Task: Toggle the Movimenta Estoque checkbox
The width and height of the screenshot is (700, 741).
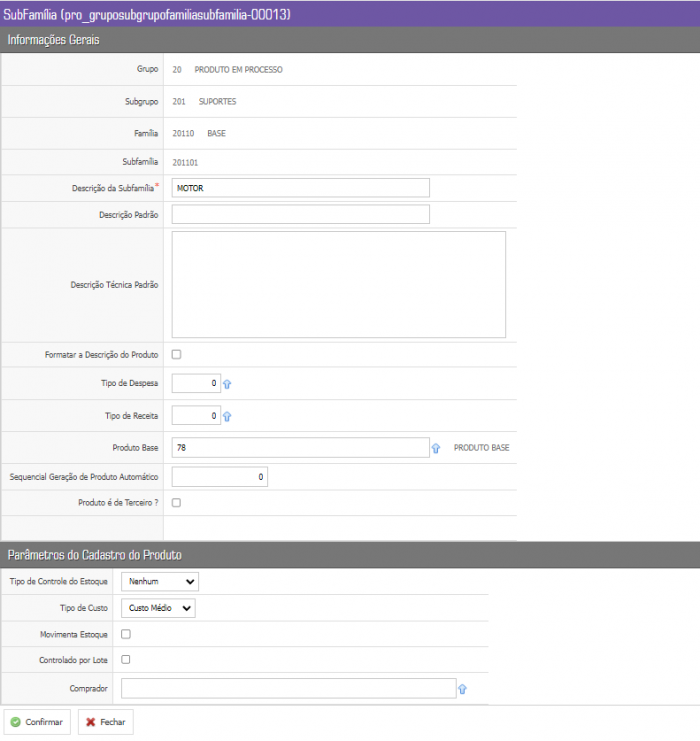Action: (x=126, y=634)
